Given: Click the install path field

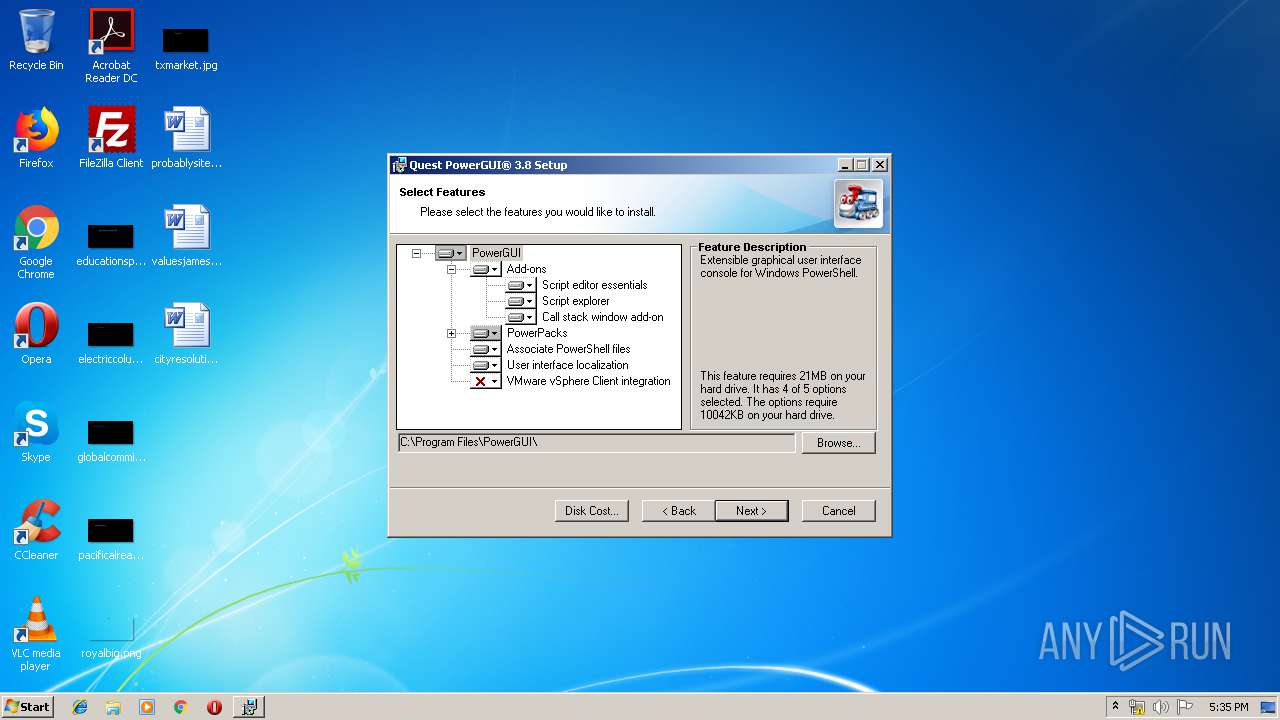Looking at the screenshot, I should point(596,442).
